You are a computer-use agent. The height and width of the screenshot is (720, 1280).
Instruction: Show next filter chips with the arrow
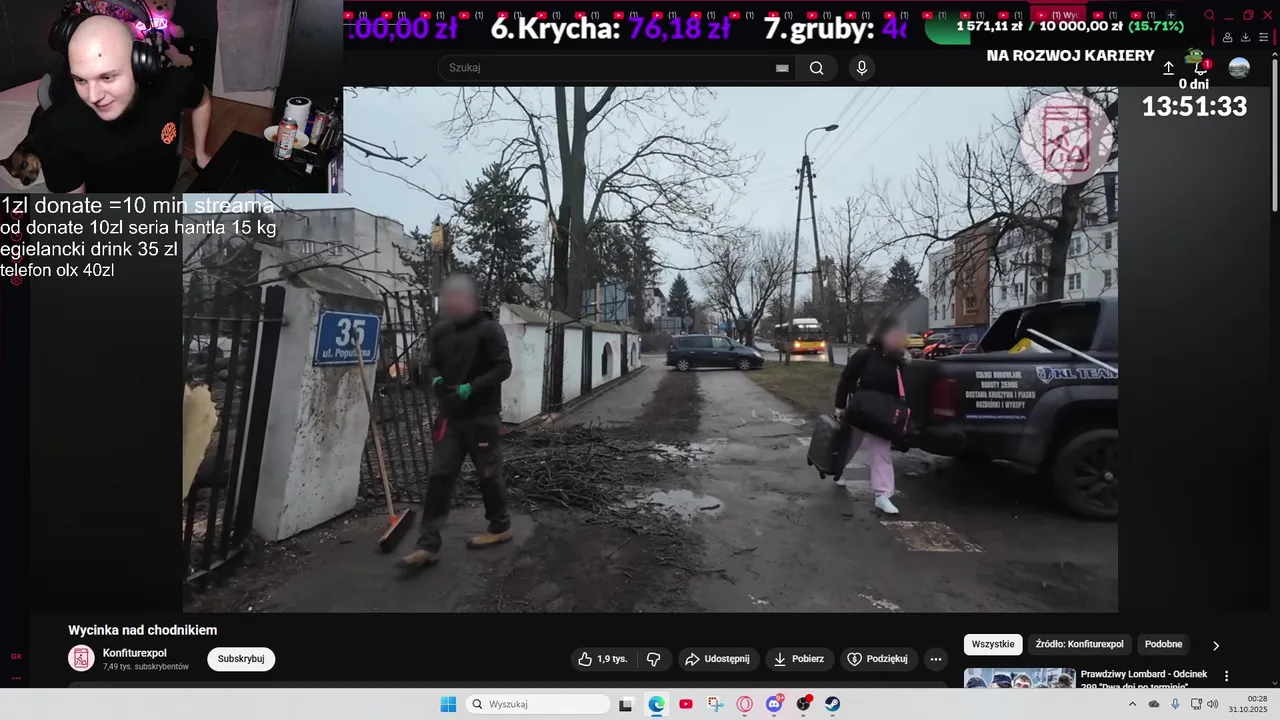(x=1216, y=645)
